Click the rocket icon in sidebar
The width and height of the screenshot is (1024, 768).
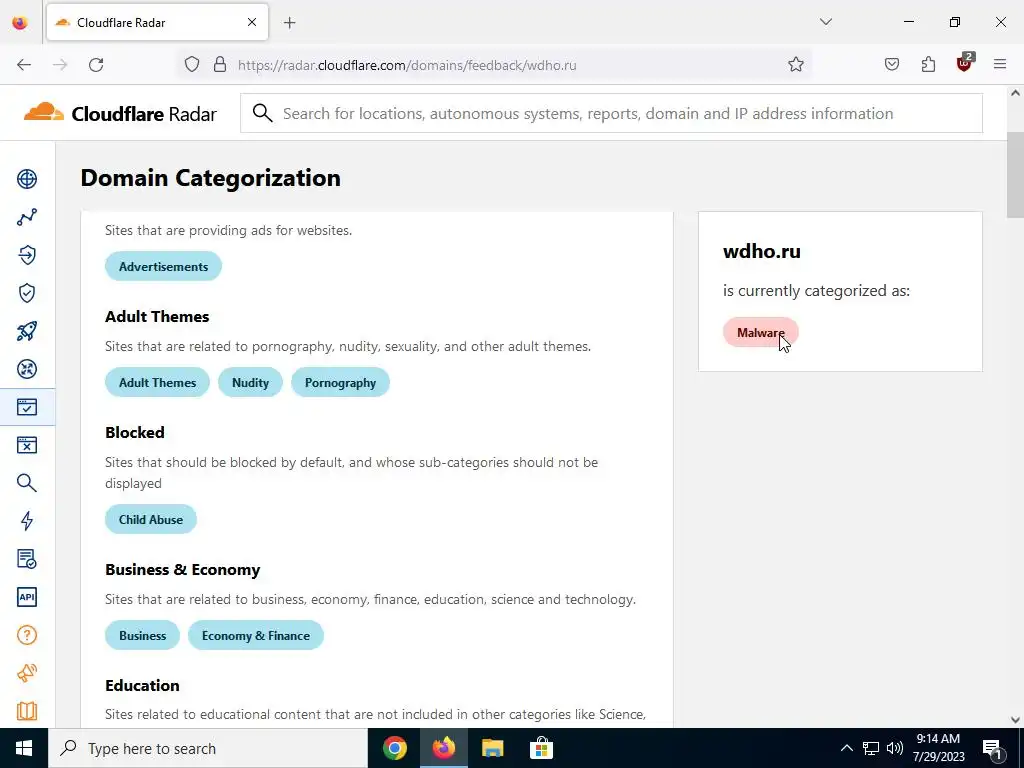pyautogui.click(x=27, y=331)
